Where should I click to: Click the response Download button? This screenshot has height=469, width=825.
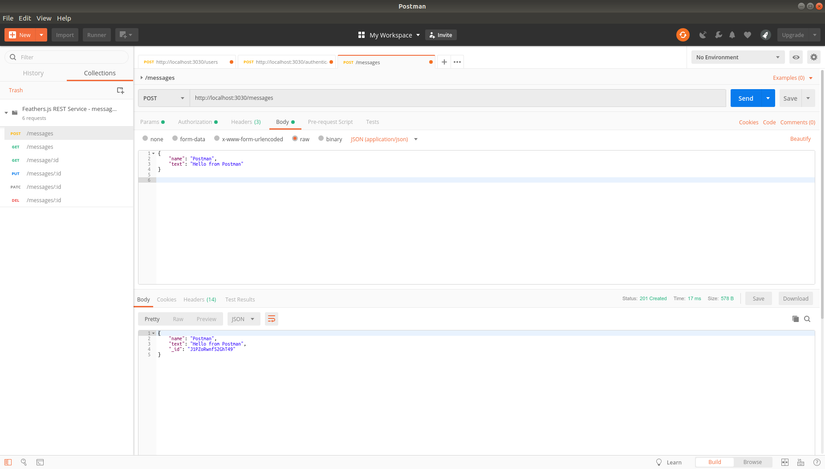click(x=796, y=298)
